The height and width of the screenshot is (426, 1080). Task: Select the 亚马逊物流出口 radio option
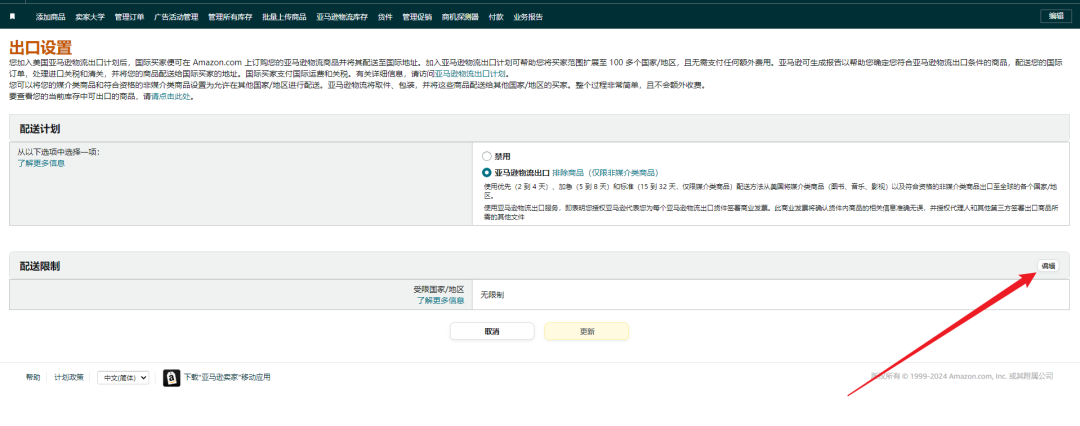click(487, 173)
